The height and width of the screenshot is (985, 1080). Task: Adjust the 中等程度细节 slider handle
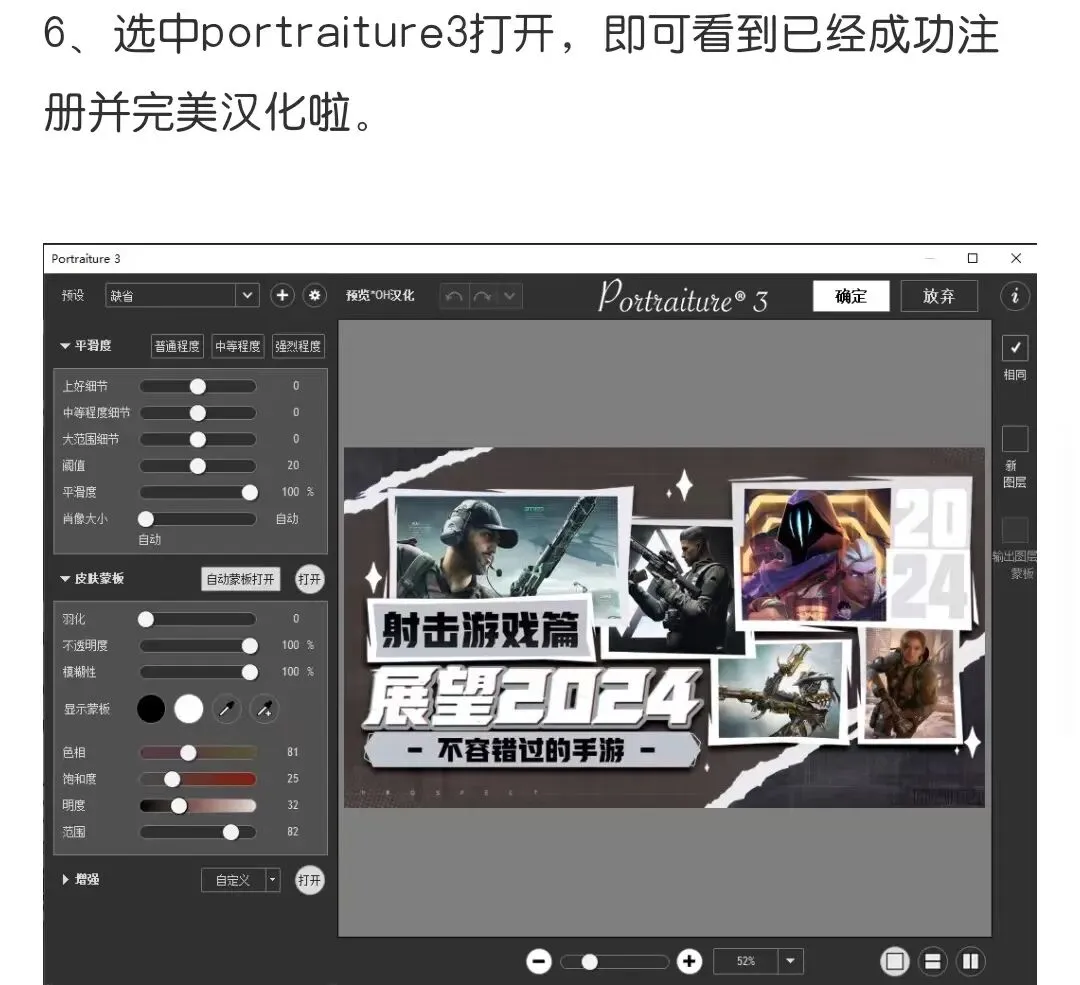tap(198, 413)
